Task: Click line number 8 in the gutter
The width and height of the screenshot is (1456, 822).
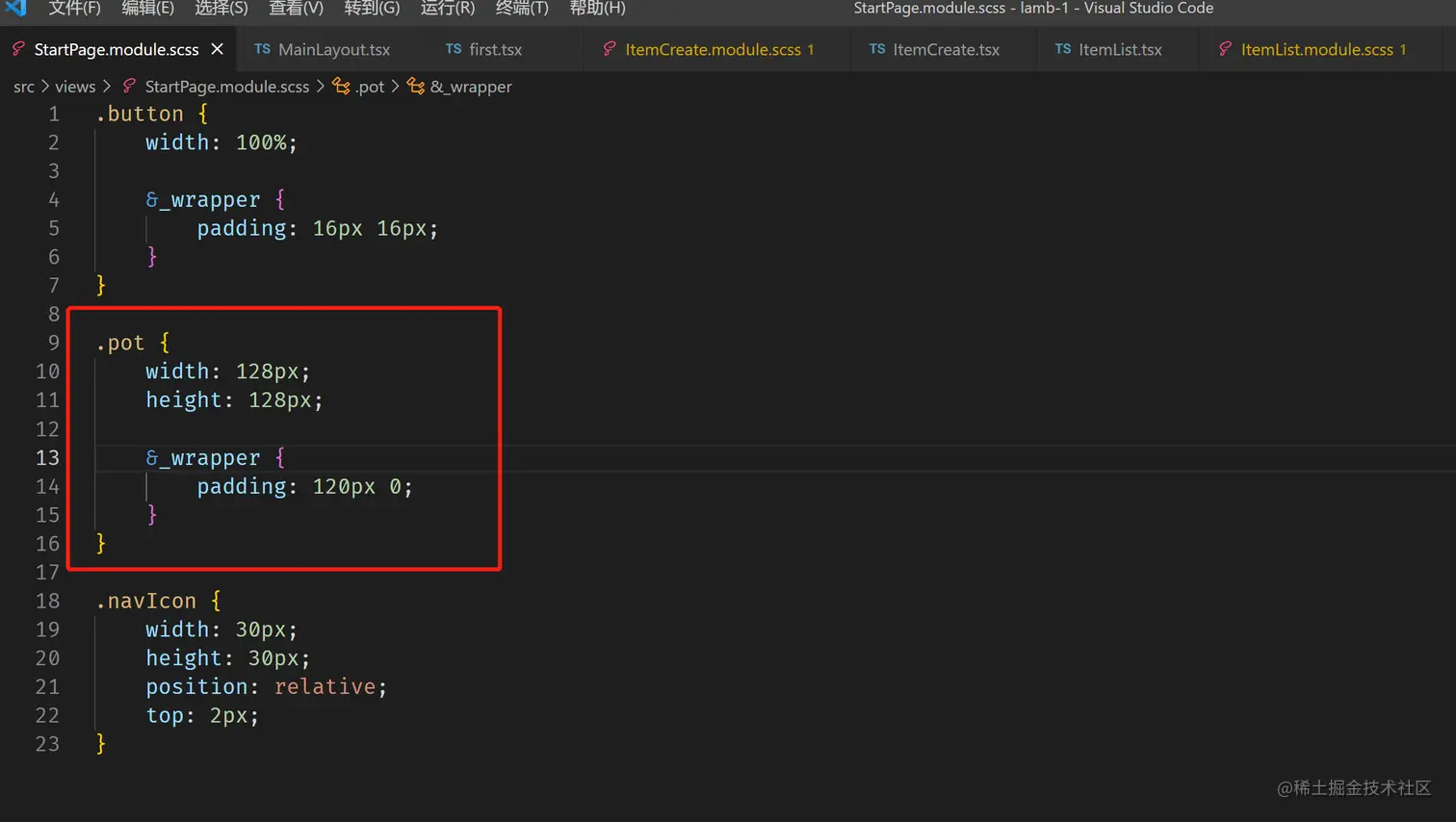Action: tap(54, 314)
